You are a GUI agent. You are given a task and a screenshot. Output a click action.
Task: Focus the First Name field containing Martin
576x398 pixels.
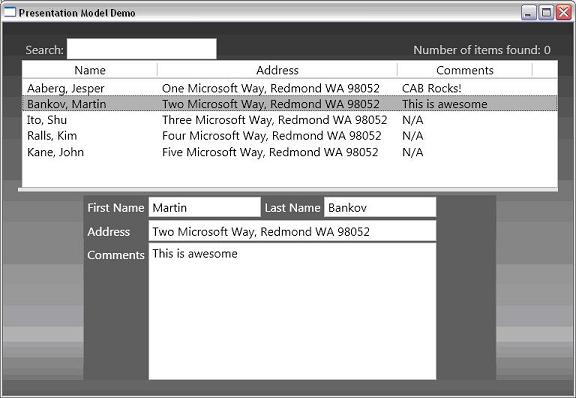(205, 207)
